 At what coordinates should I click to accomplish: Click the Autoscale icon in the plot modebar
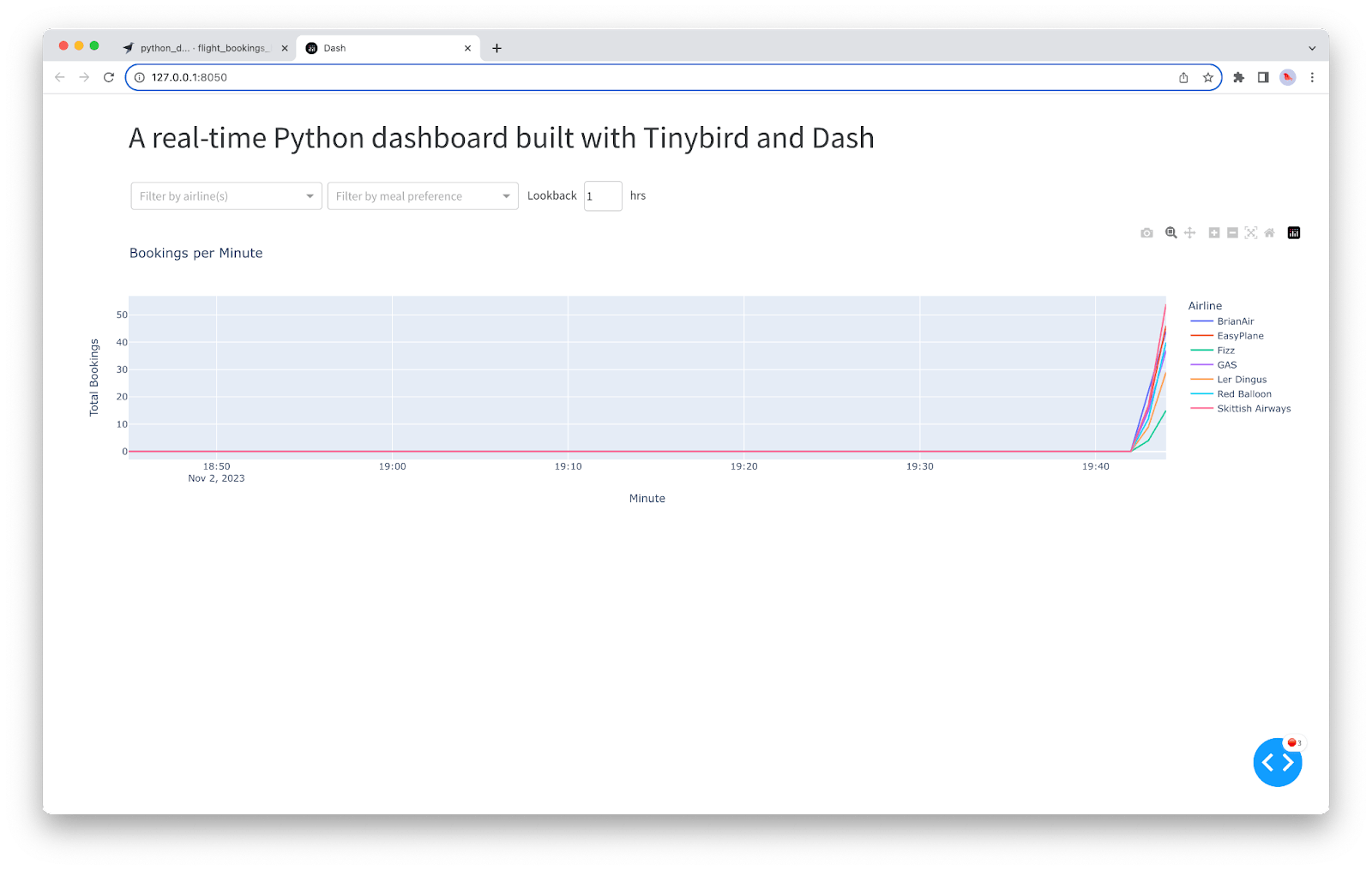(x=1251, y=233)
